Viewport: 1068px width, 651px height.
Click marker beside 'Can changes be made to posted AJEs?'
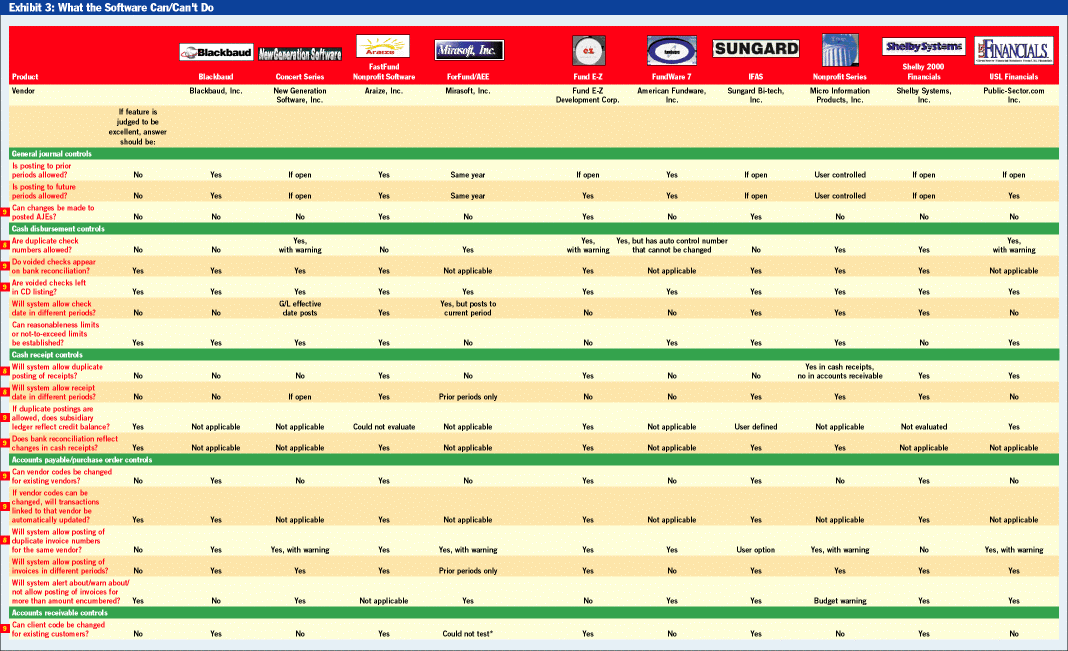5,212
